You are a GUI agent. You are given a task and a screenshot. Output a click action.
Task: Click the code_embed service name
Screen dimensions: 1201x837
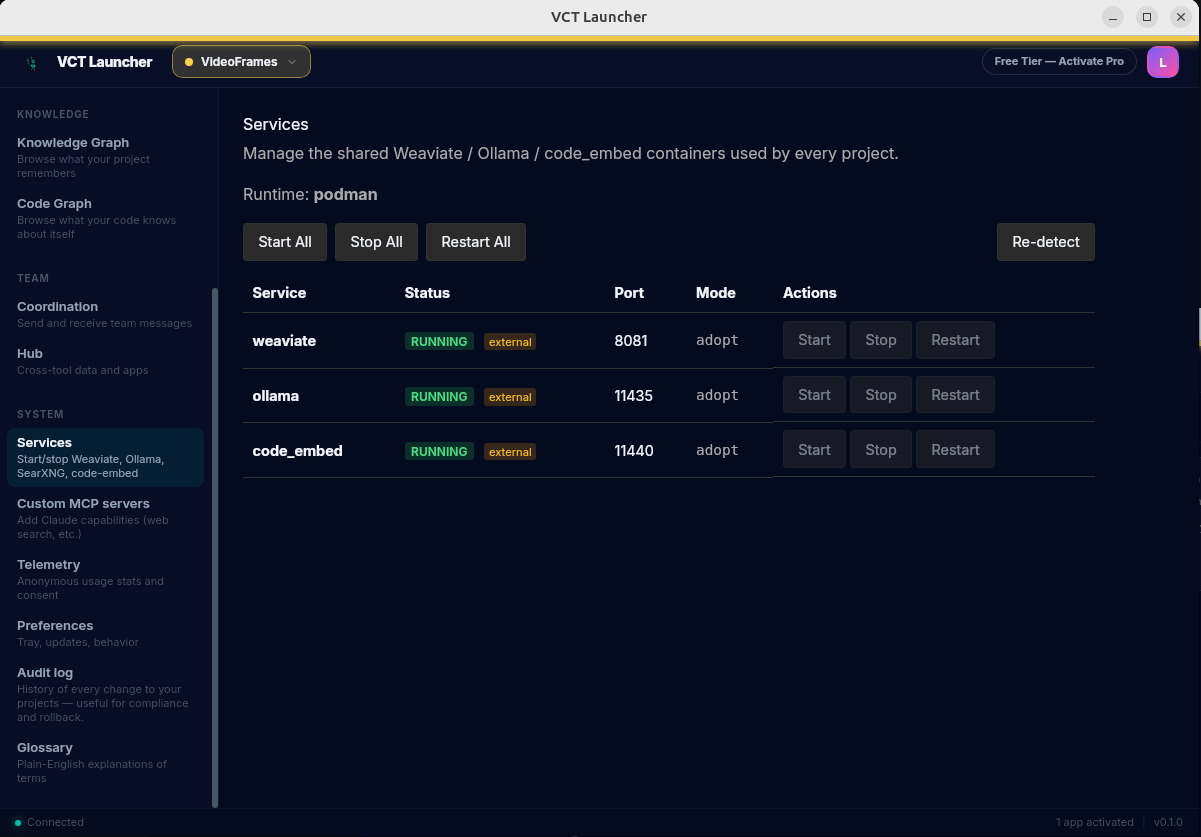297,451
